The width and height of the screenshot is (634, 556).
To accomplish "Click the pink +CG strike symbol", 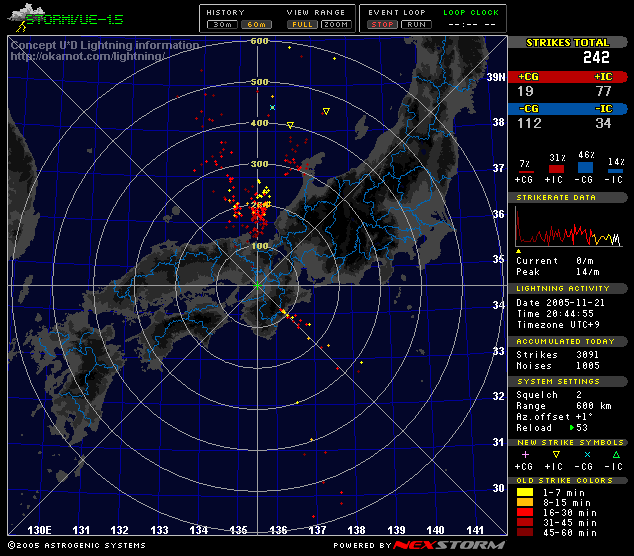I will [524, 454].
